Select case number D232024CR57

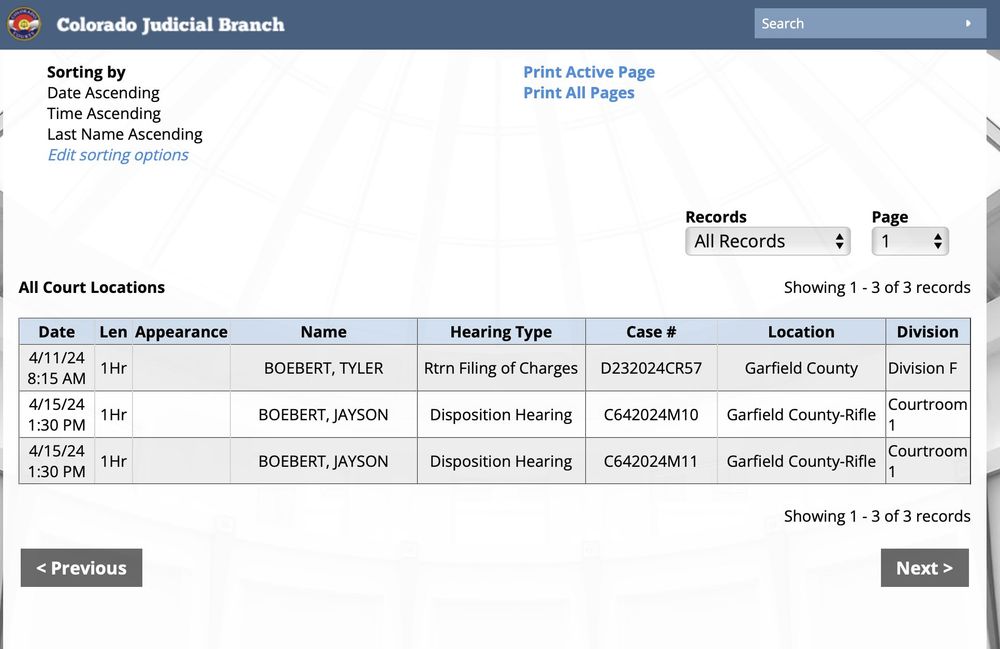click(x=651, y=368)
